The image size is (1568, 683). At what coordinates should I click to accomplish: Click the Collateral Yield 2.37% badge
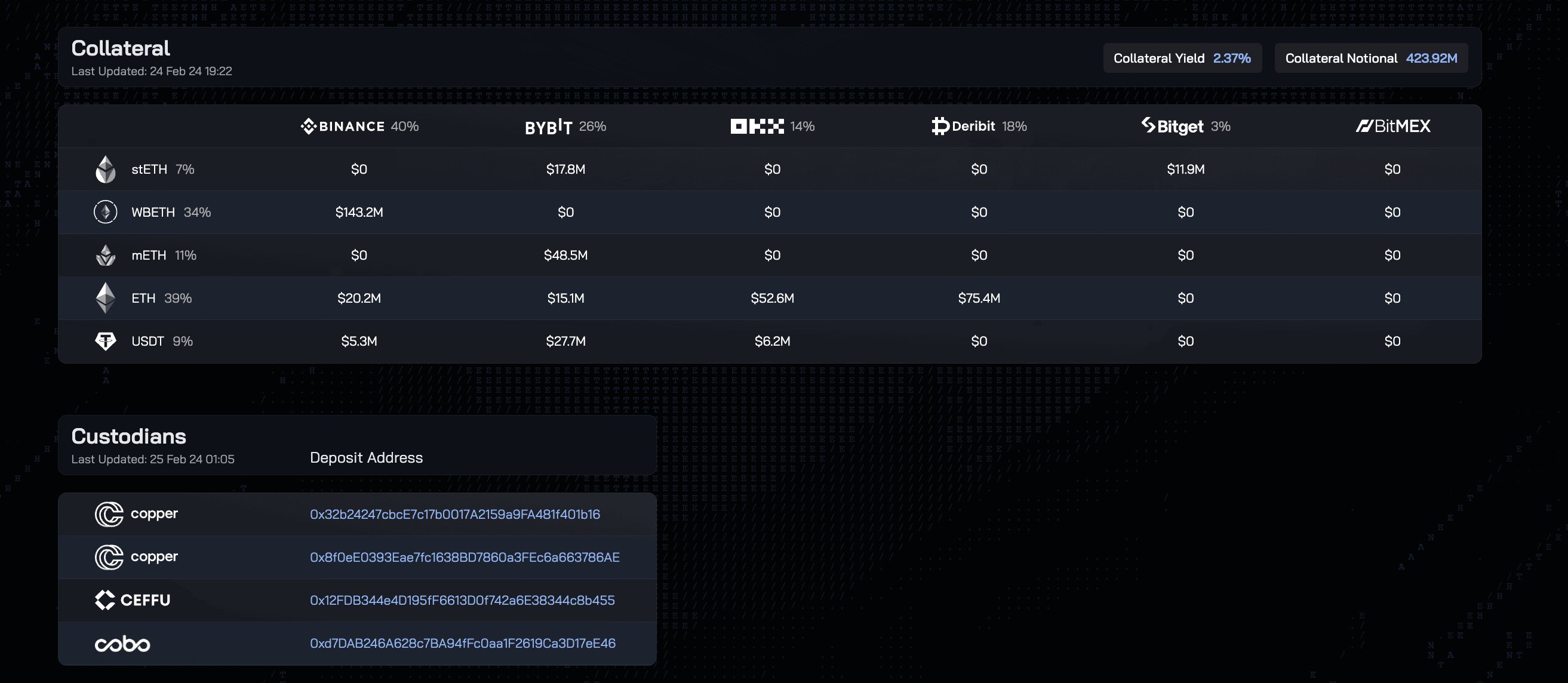click(x=1182, y=59)
